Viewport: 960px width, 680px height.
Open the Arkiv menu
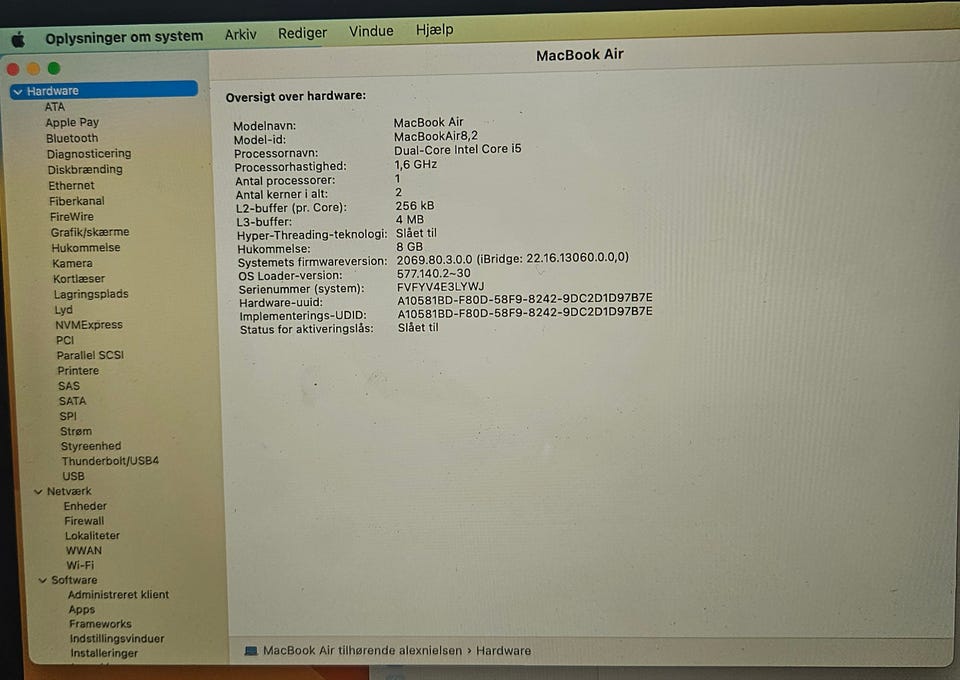pyautogui.click(x=240, y=34)
